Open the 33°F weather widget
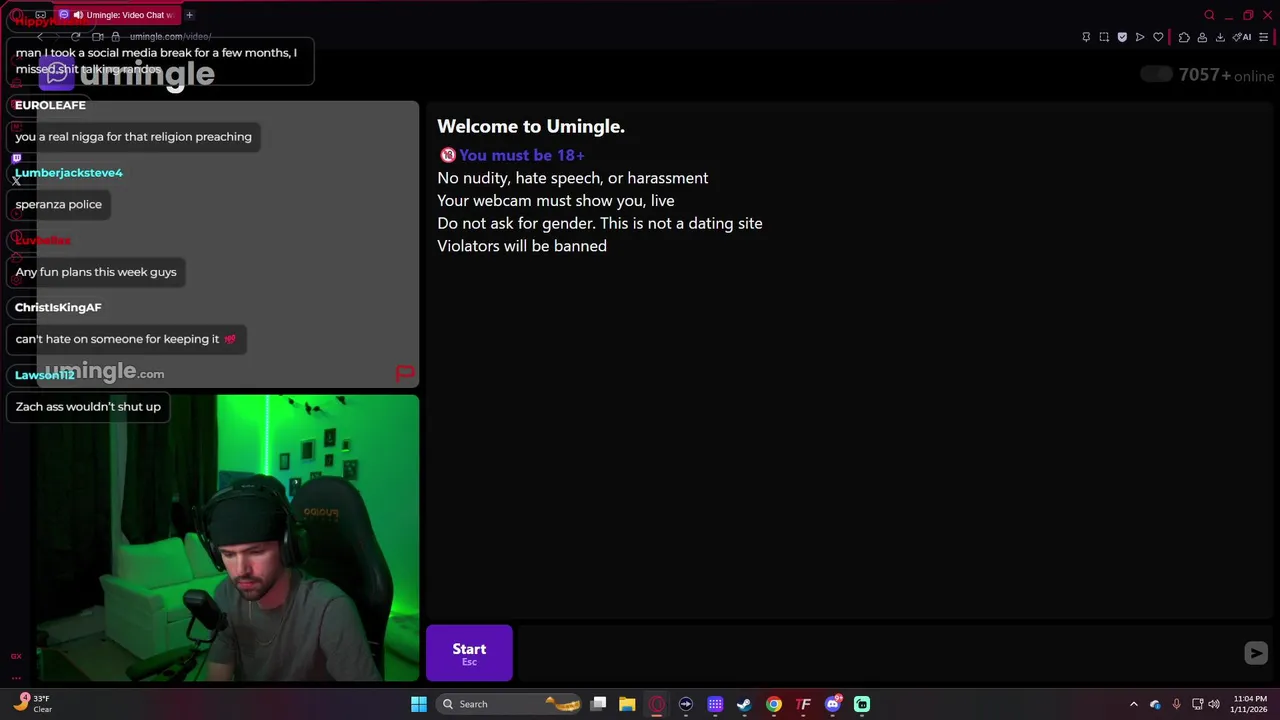This screenshot has width=1280, height=720. (x=33, y=704)
